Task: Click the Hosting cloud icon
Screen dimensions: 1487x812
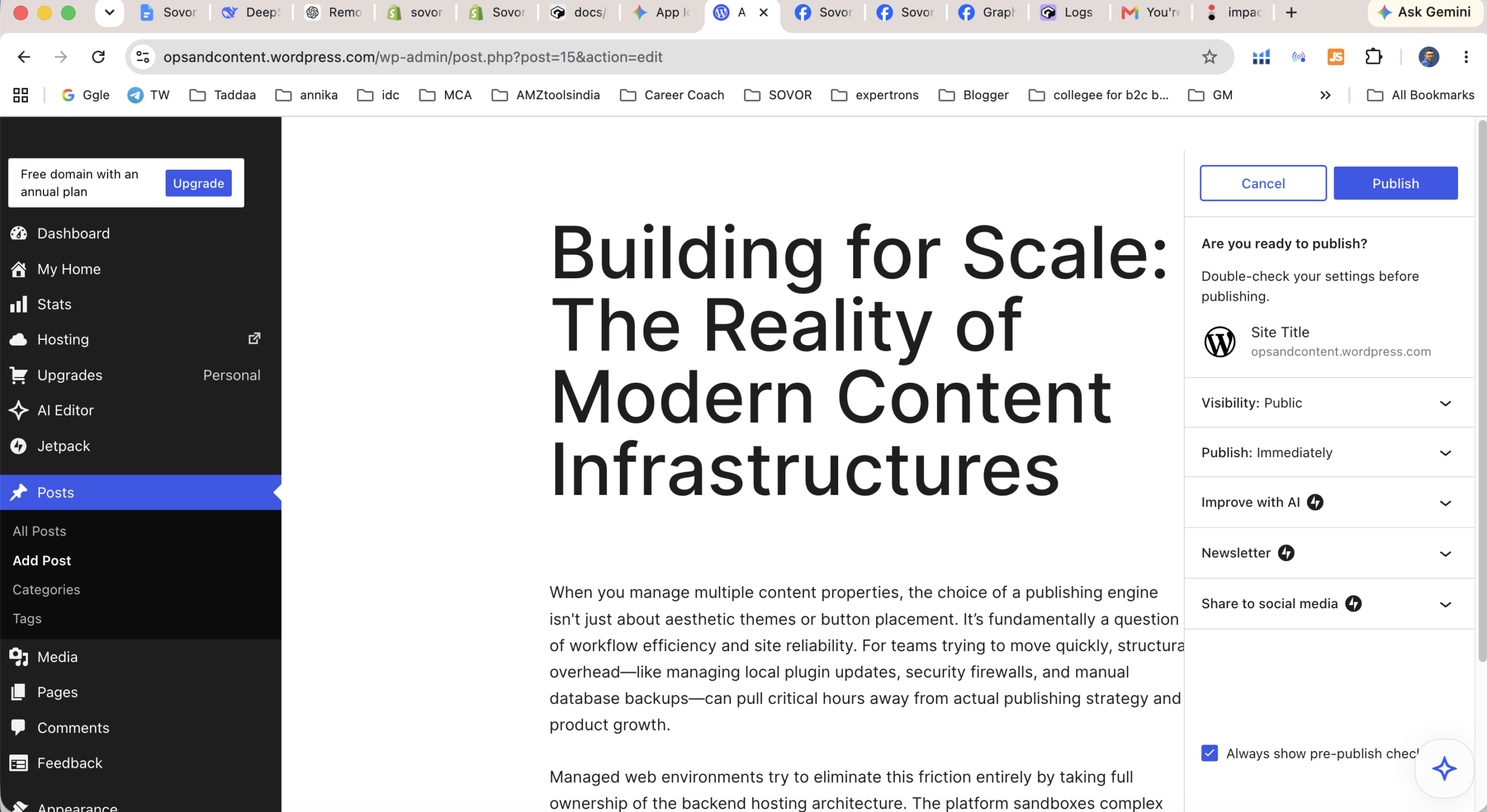Action: click(19, 340)
